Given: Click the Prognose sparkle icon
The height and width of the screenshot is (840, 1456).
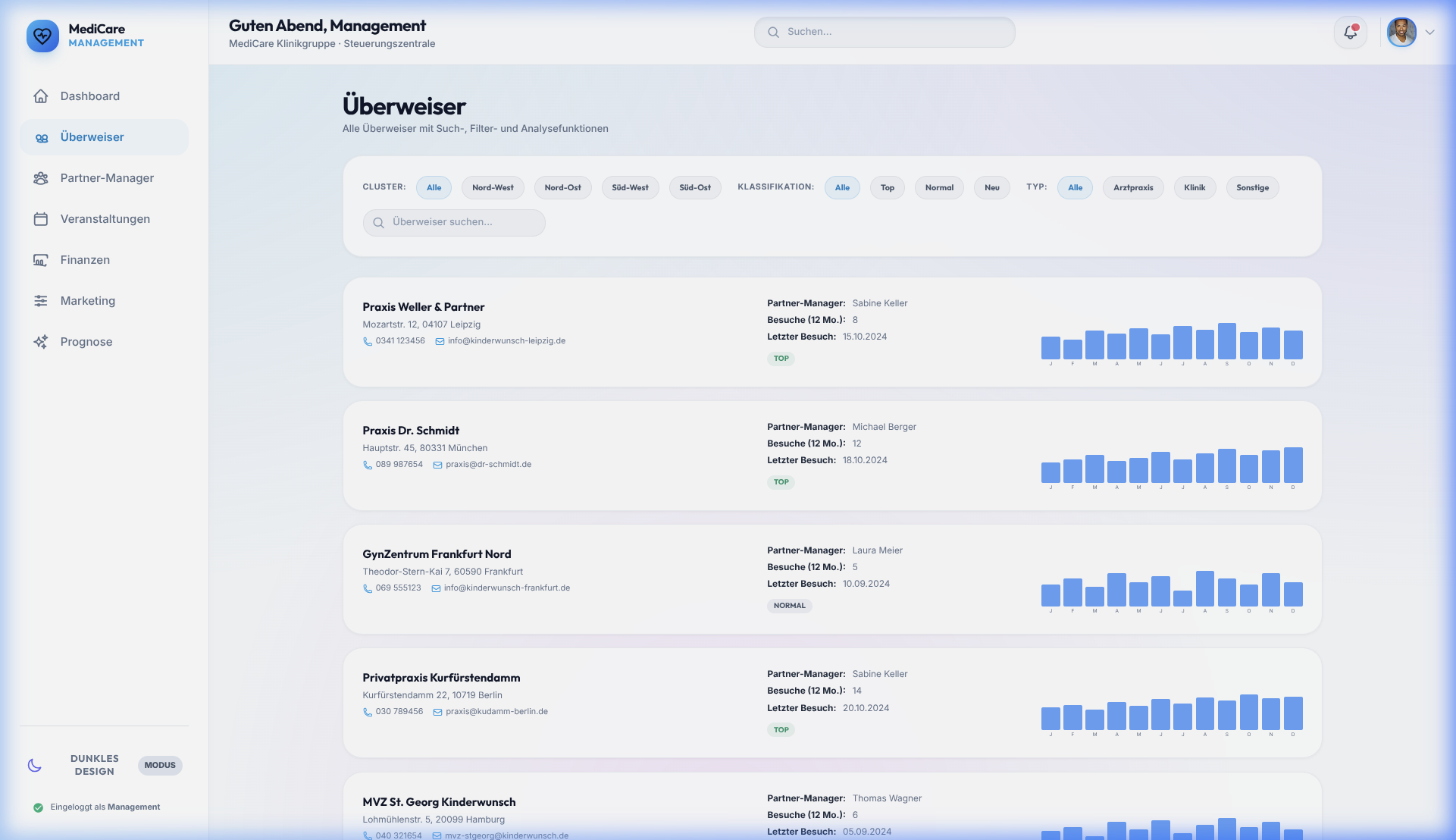Looking at the screenshot, I should click(41, 342).
